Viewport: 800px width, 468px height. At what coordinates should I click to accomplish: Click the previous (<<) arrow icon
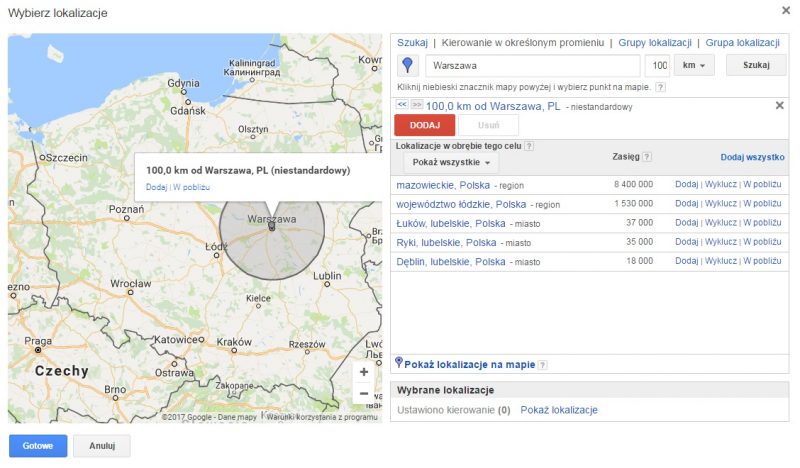pos(402,104)
